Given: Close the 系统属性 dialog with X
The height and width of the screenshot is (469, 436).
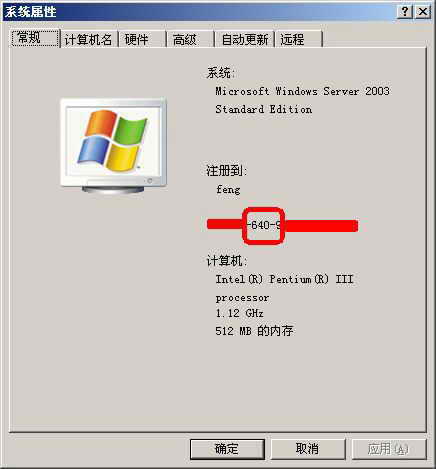Looking at the screenshot, I should click(x=423, y=12).
